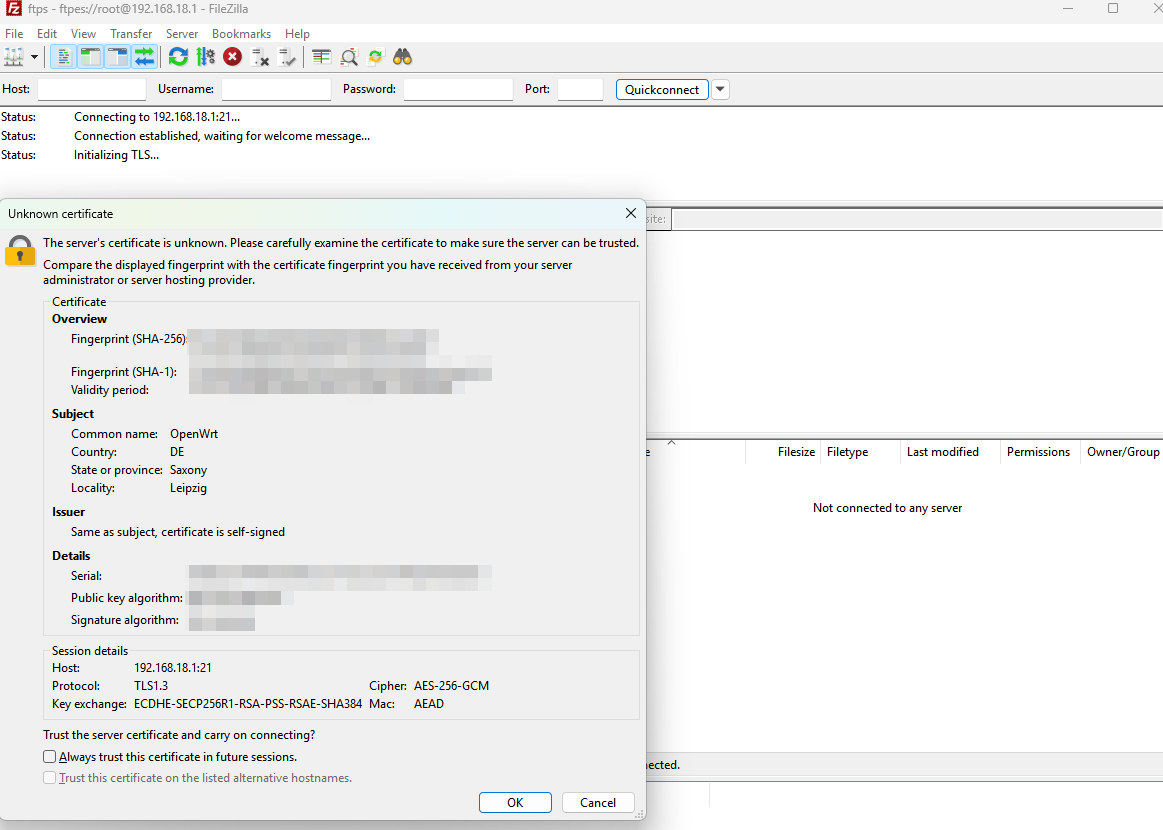
Task: Click 'Not connected to any server' text
Action: 887,508
